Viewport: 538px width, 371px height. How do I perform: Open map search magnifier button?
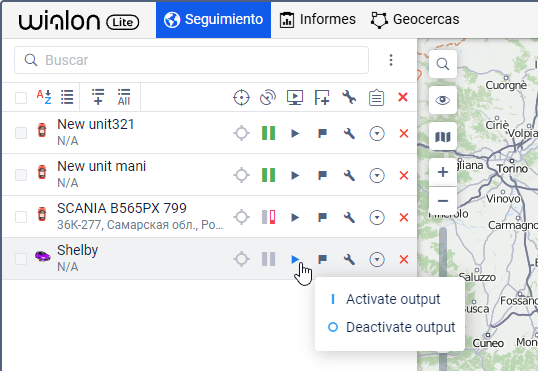coord(443,64)
